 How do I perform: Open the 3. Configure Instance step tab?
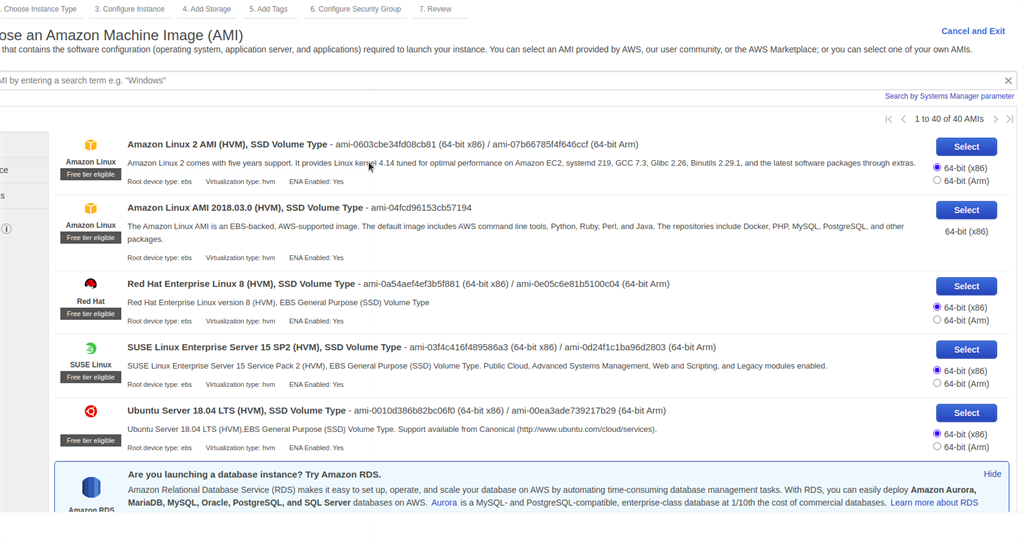129,9
